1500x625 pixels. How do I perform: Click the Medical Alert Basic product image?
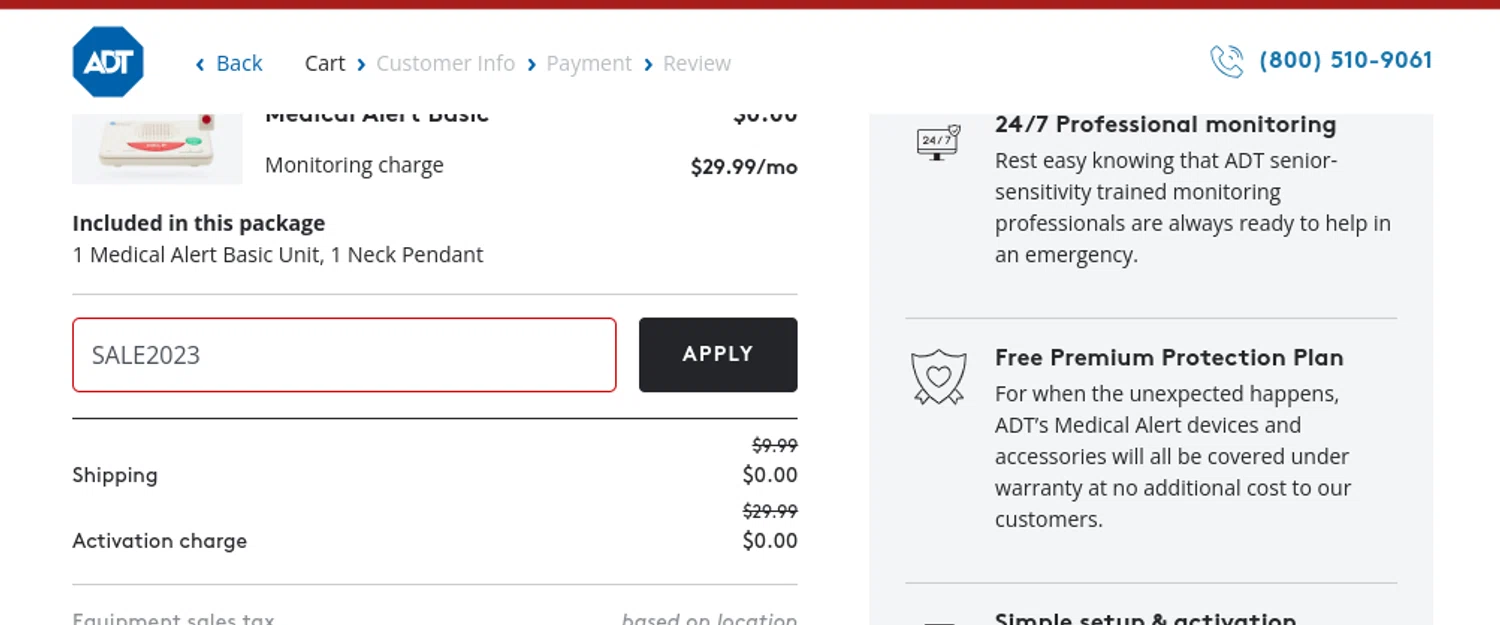[157, 148]
